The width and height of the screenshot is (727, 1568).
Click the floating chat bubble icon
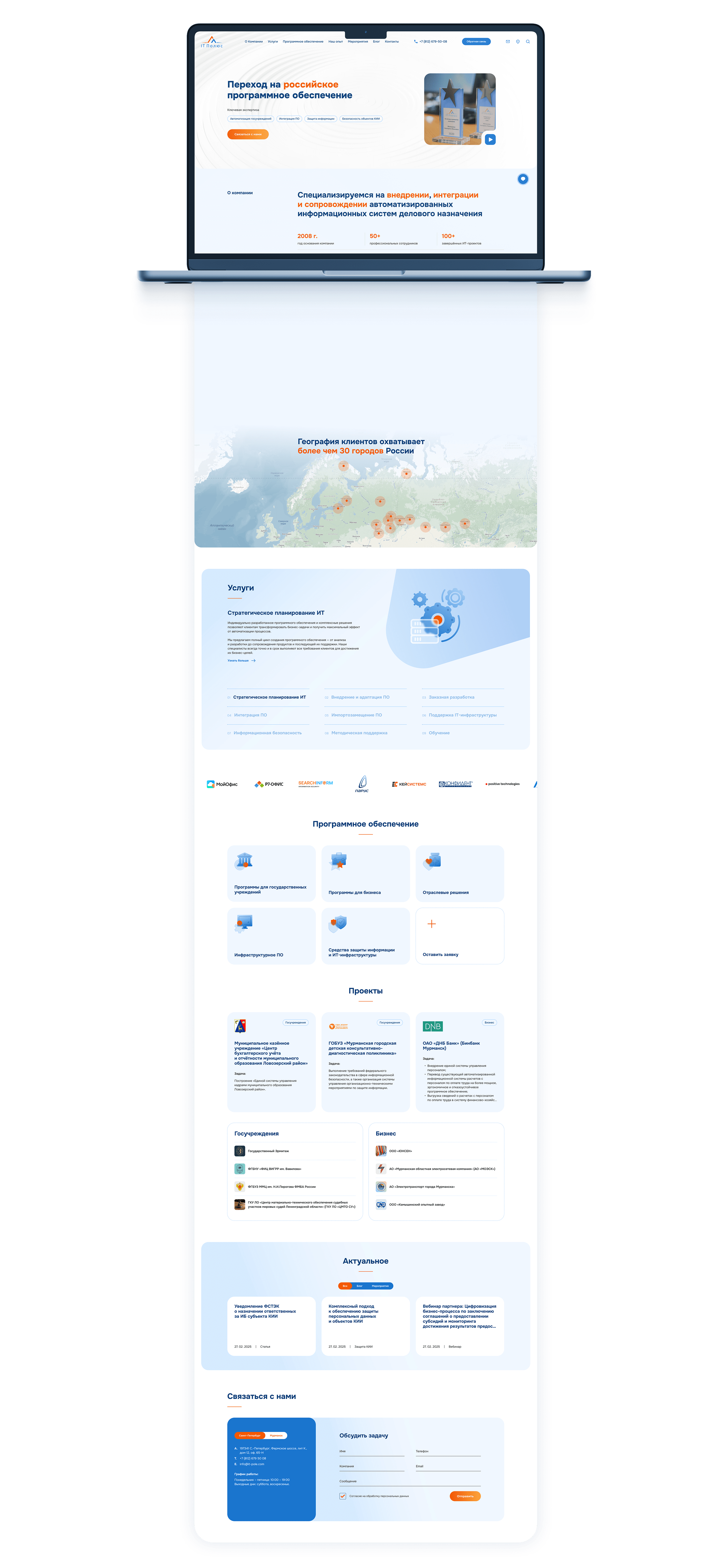click(523, 179)
